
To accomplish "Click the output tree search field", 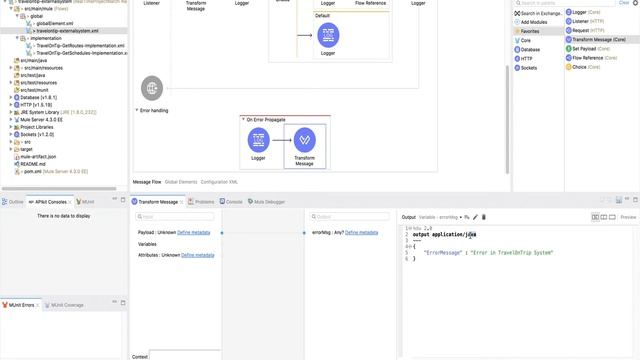I will tap(350, 217).
